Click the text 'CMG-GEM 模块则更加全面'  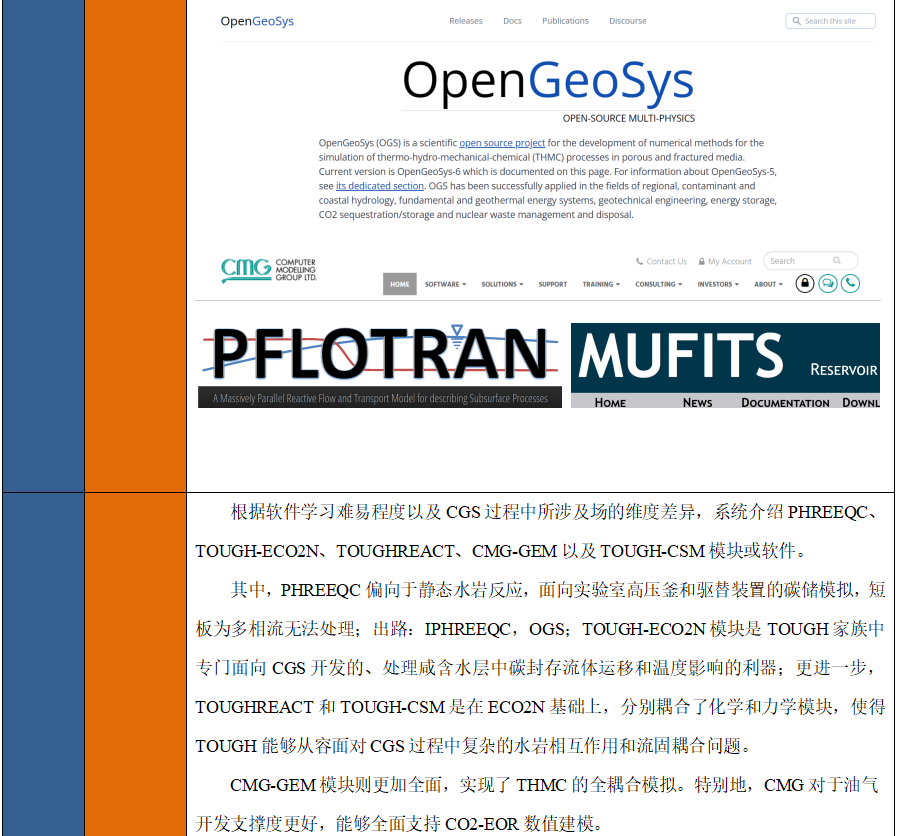(336, 784)
